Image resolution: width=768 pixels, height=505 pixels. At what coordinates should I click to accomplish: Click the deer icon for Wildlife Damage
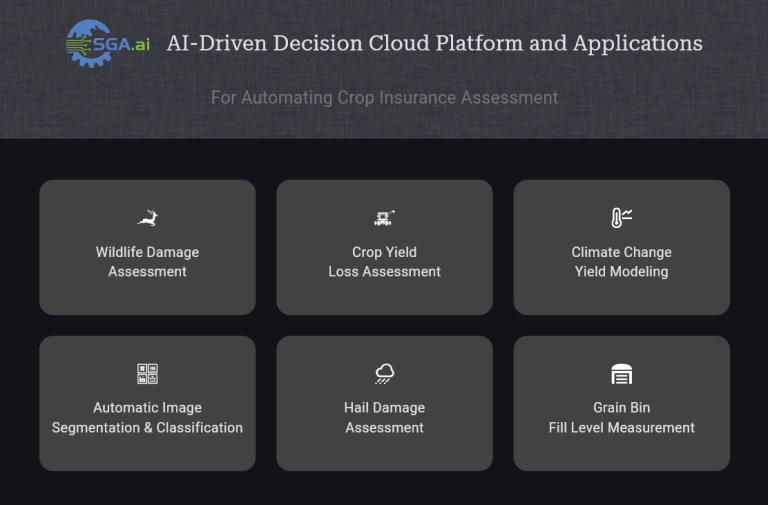[x=147, y=218]
